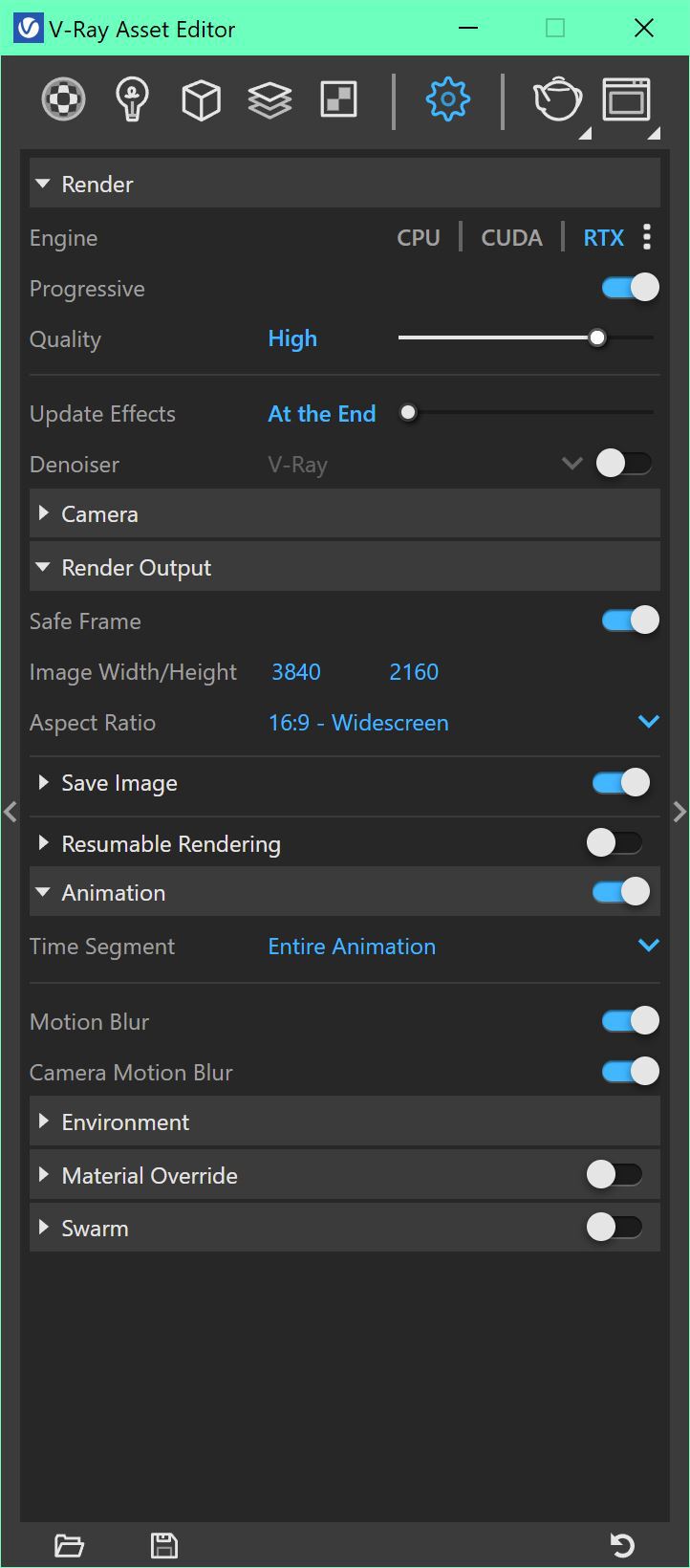Open the Render Elements layers icon
The height and width of the screenshot is (1568, 690).
coord(270,99)
